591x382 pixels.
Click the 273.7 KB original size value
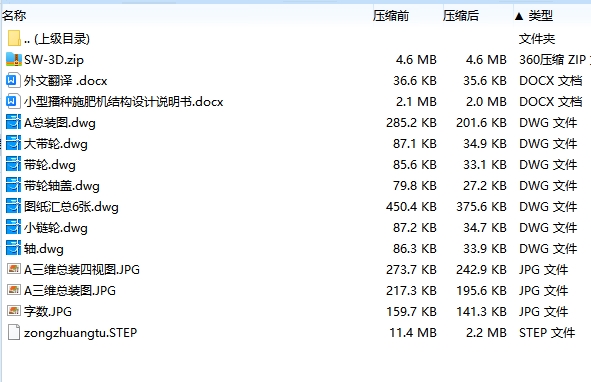pyautogui.click(x=411, y=270)
